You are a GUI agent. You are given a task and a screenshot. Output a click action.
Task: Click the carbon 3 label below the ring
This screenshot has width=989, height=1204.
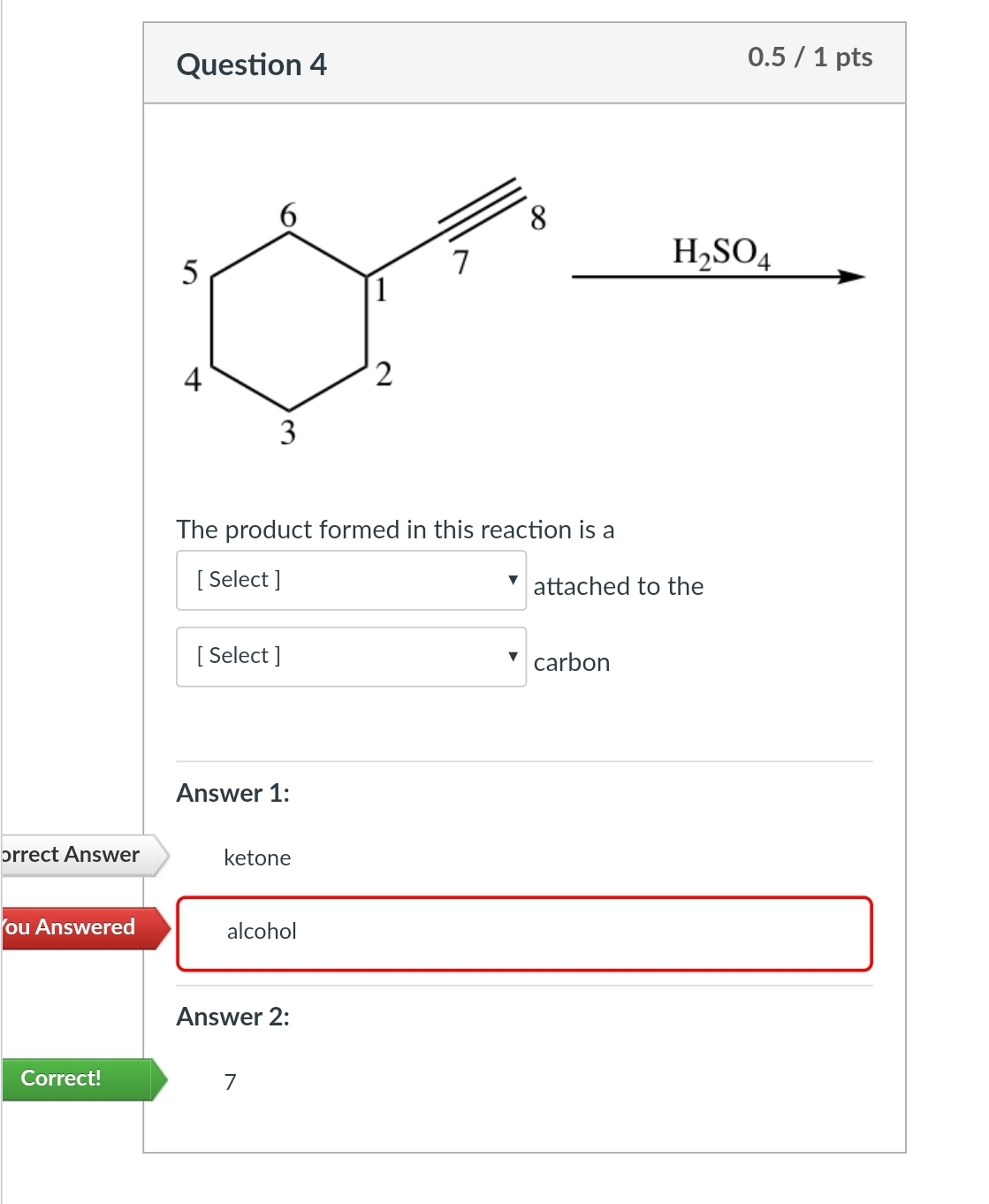(288, 432)
